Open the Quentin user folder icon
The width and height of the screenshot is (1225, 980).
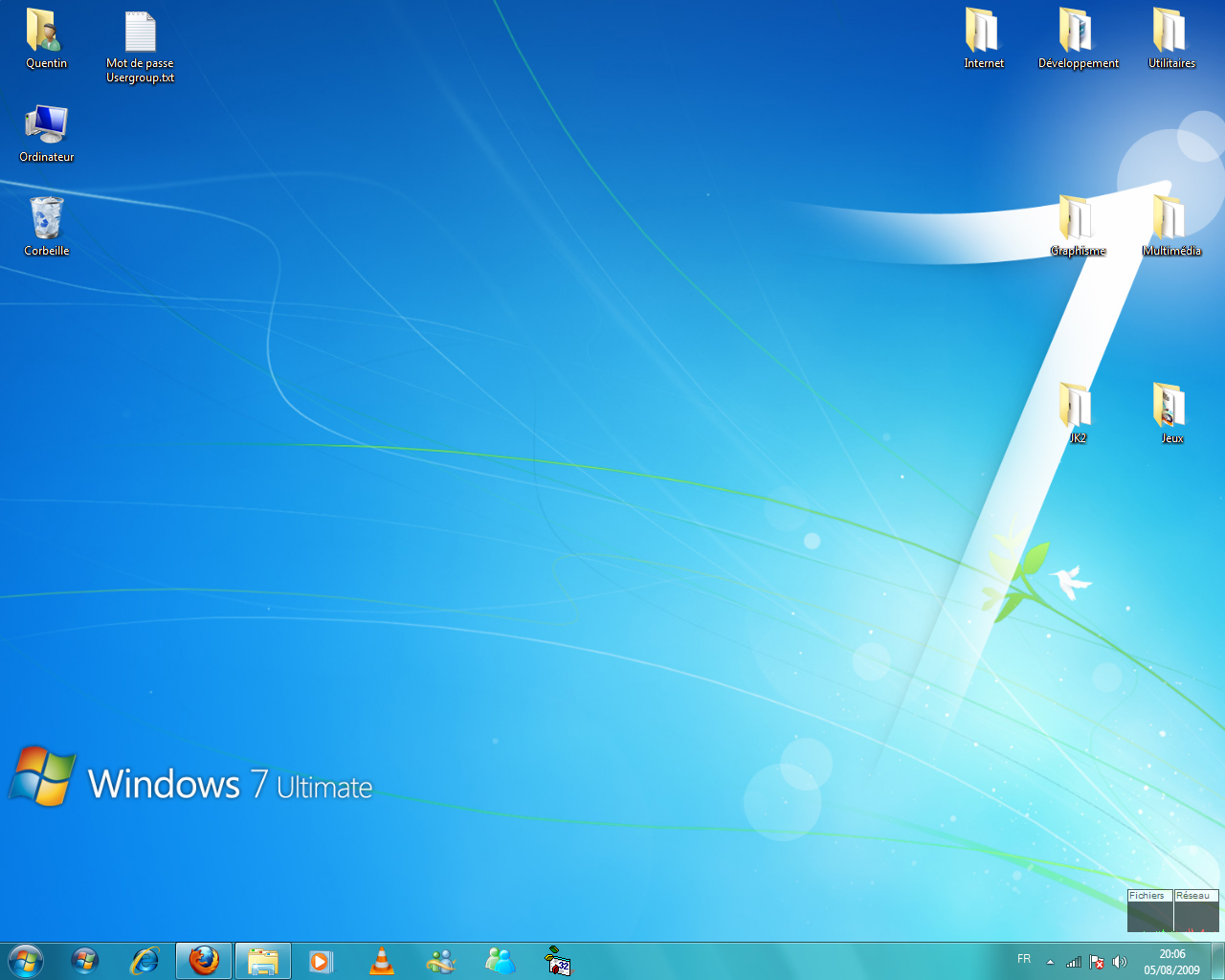click(x=46, y=38)
